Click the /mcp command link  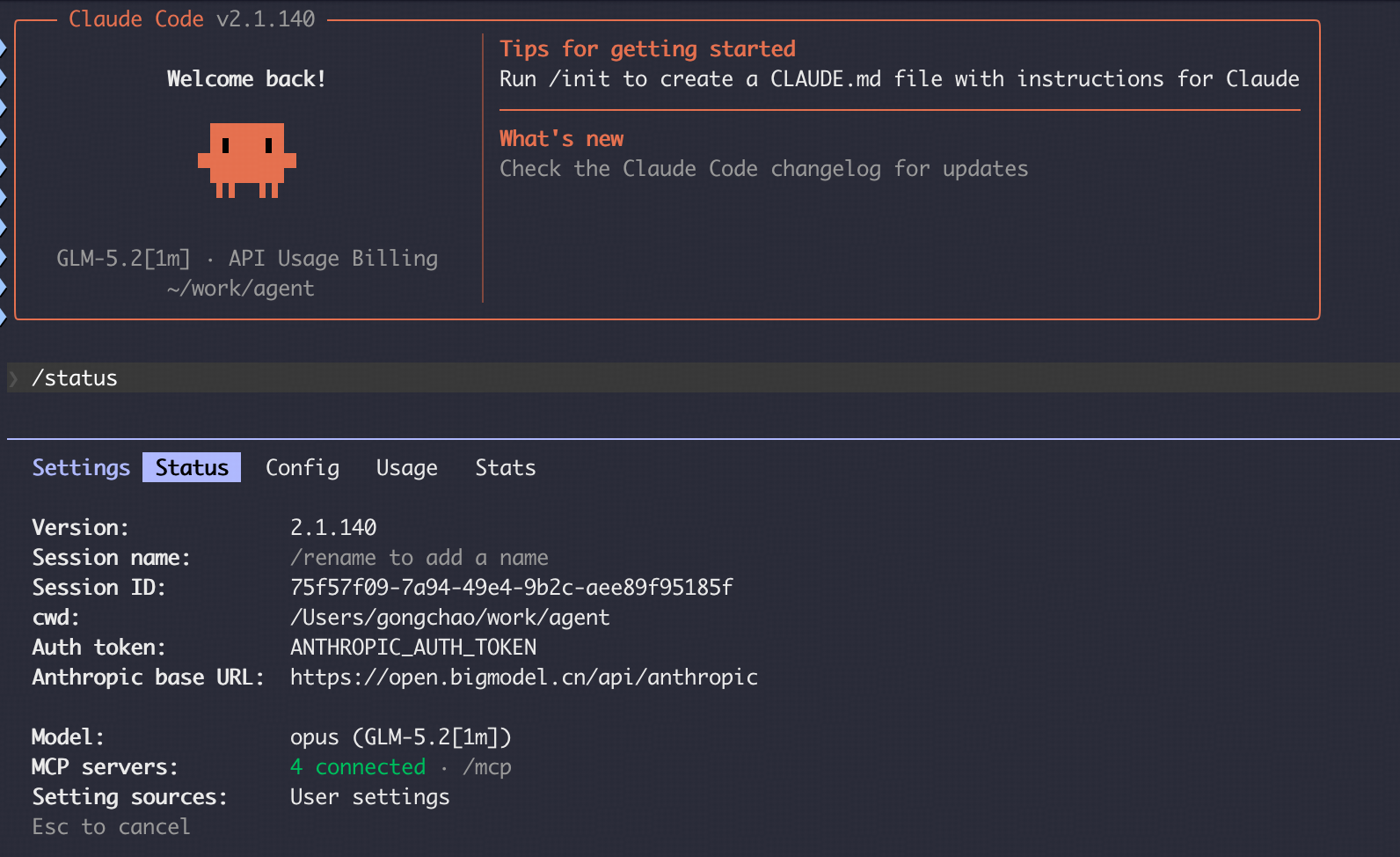487,767
